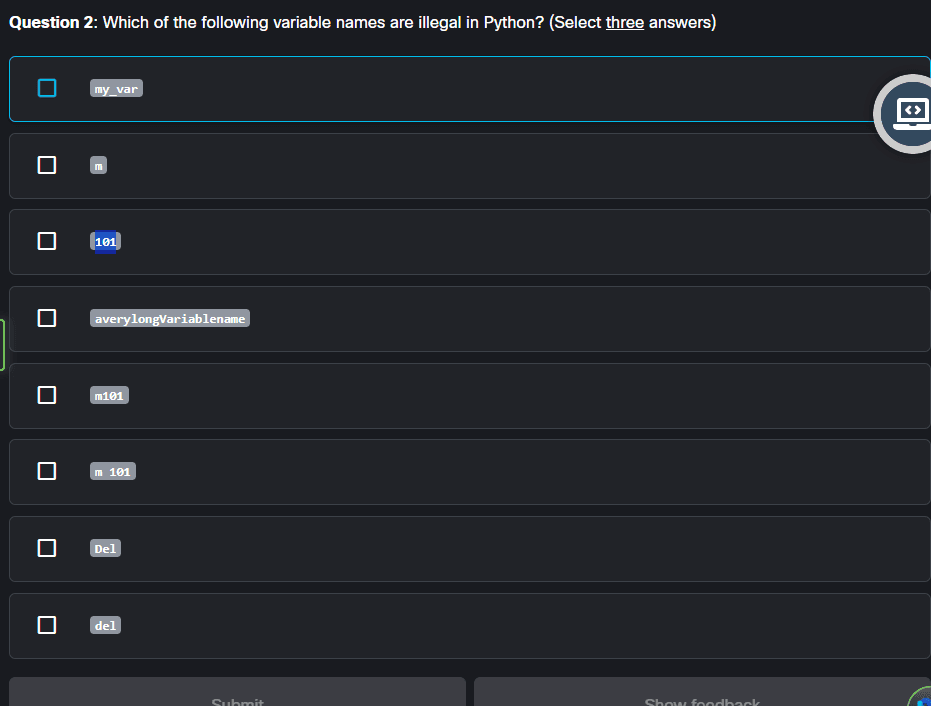The image size is (931, 706).
Task: Select the "Del" answer checkbox
Action: (46, 548)
